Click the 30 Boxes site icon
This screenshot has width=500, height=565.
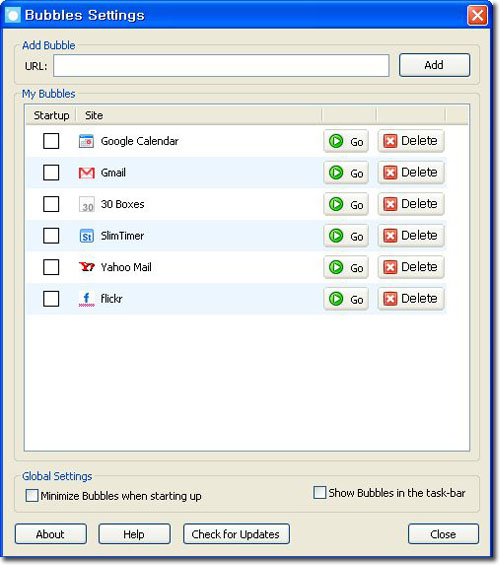(86, 204)
